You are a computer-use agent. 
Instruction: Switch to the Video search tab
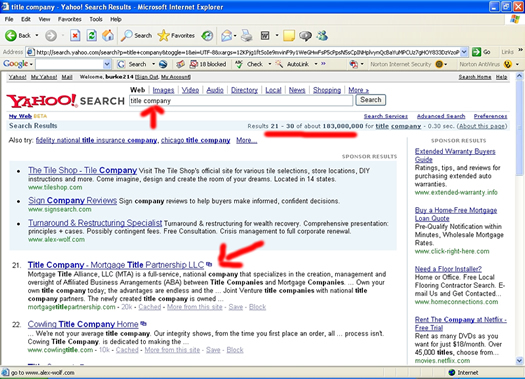click(190, 90)
